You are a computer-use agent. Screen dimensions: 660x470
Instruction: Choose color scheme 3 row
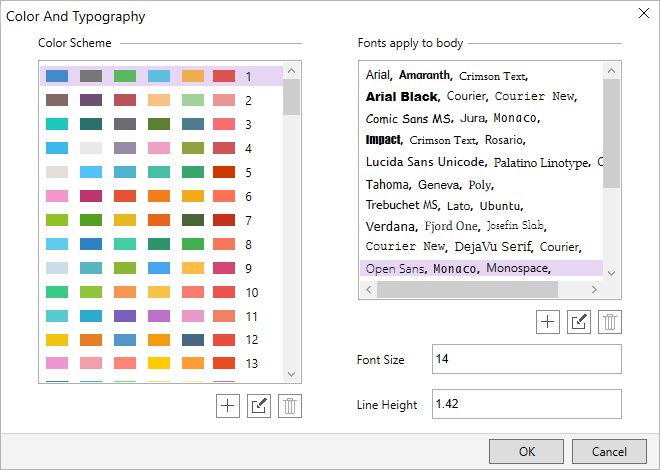coord(160,124)
